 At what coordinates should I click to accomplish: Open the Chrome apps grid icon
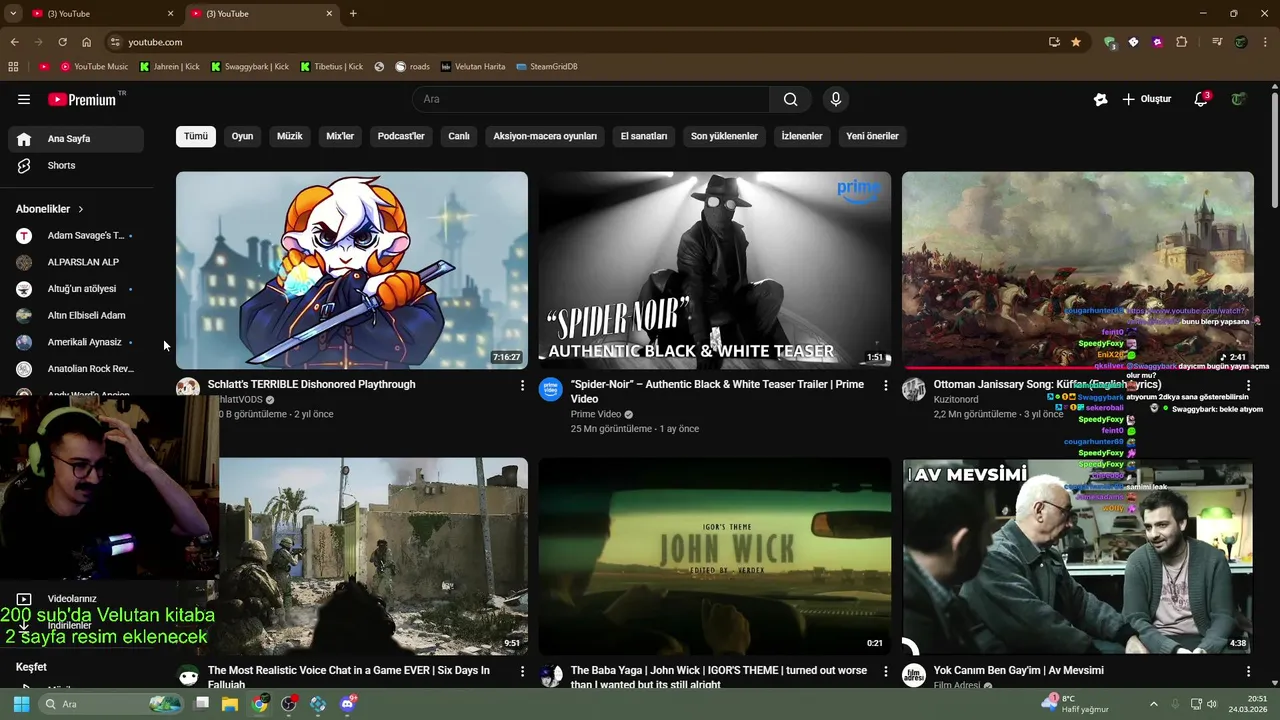point(13,67)
